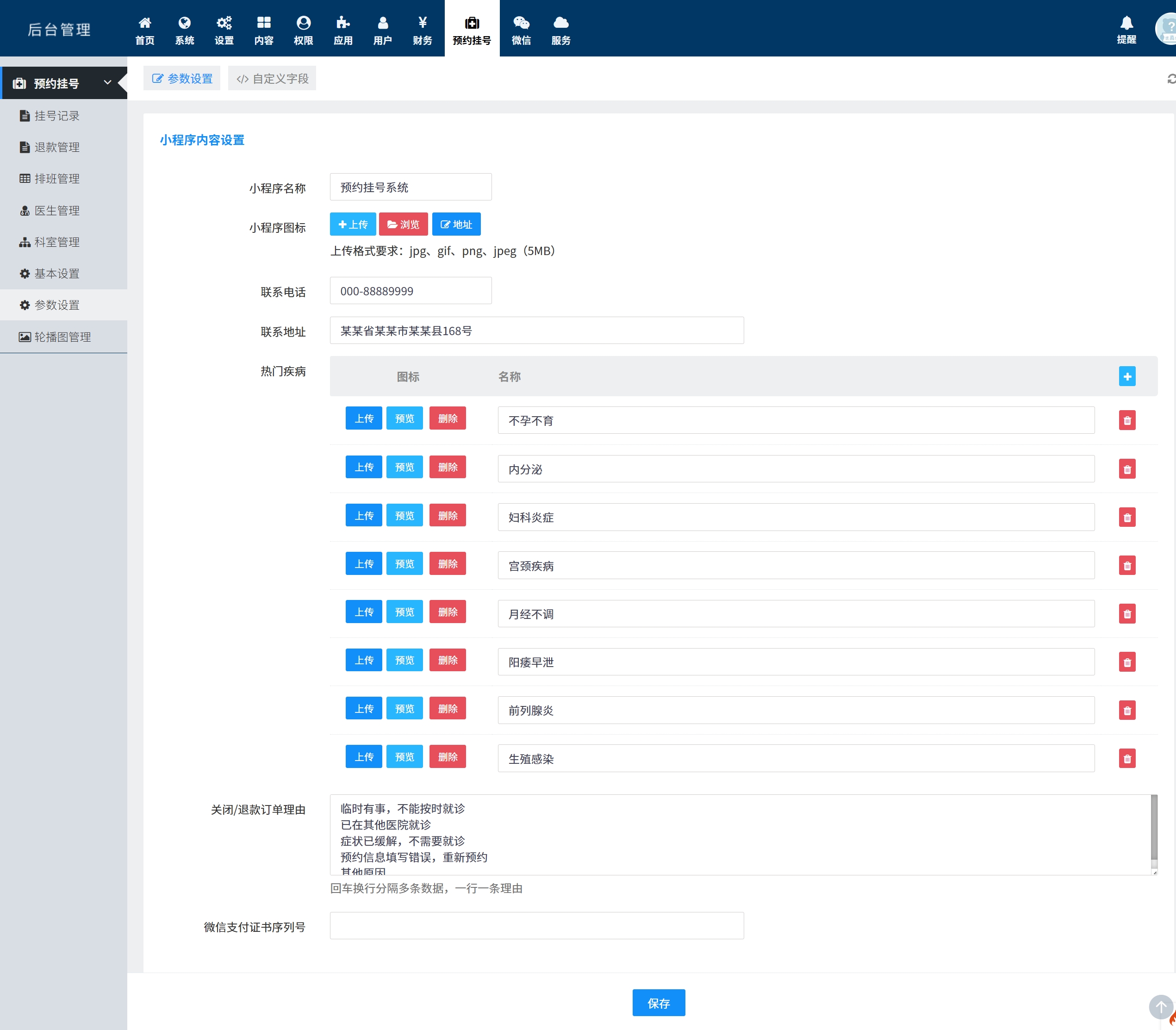Collapse the 预约挂号 sidebar section chevron
The image size is (1176, 1030).
click(107, 83)
